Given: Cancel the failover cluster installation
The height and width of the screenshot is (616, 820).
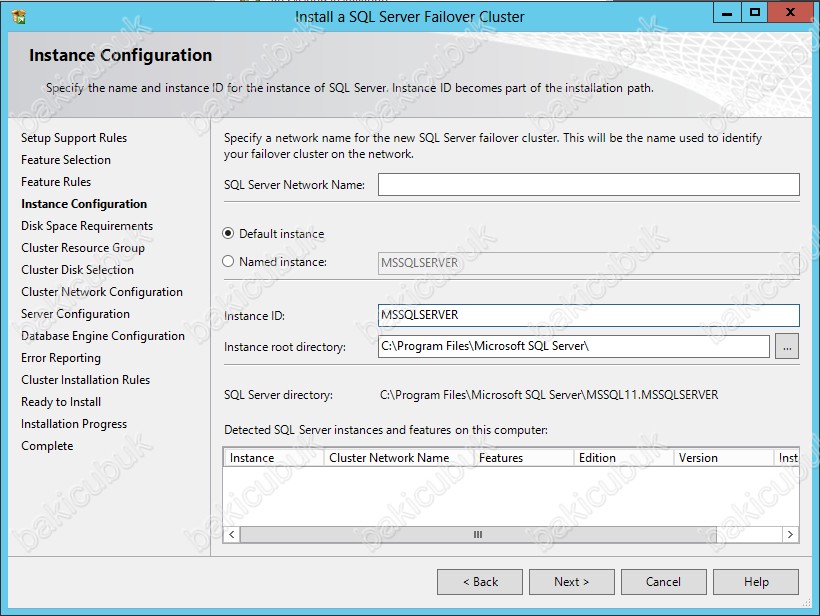Looking at the screenshot, I should [664, 582].
